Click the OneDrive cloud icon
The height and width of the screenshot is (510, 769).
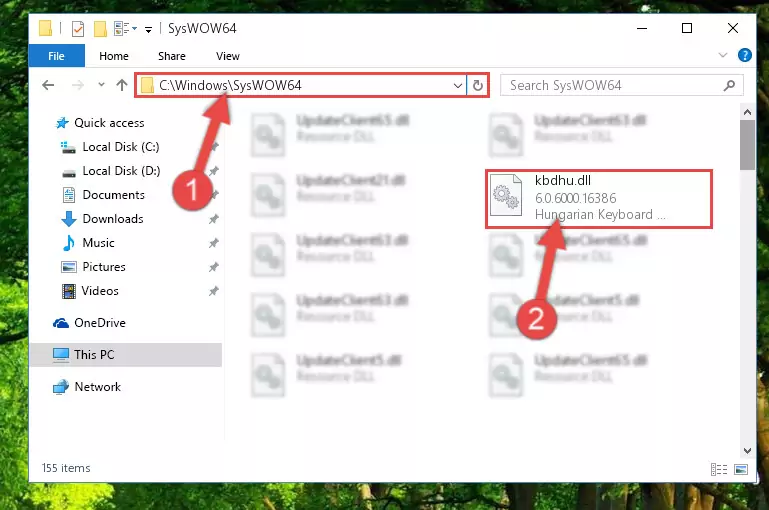60,323
